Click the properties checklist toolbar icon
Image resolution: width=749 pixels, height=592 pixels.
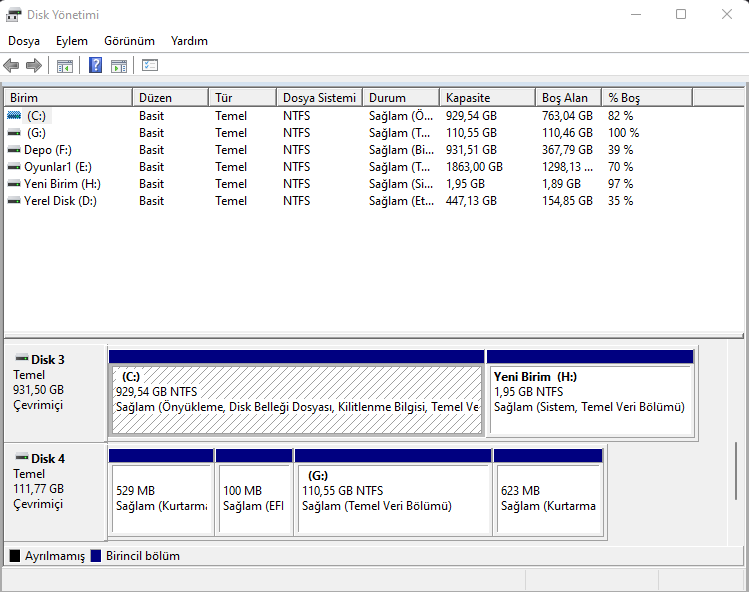[150, 65]
